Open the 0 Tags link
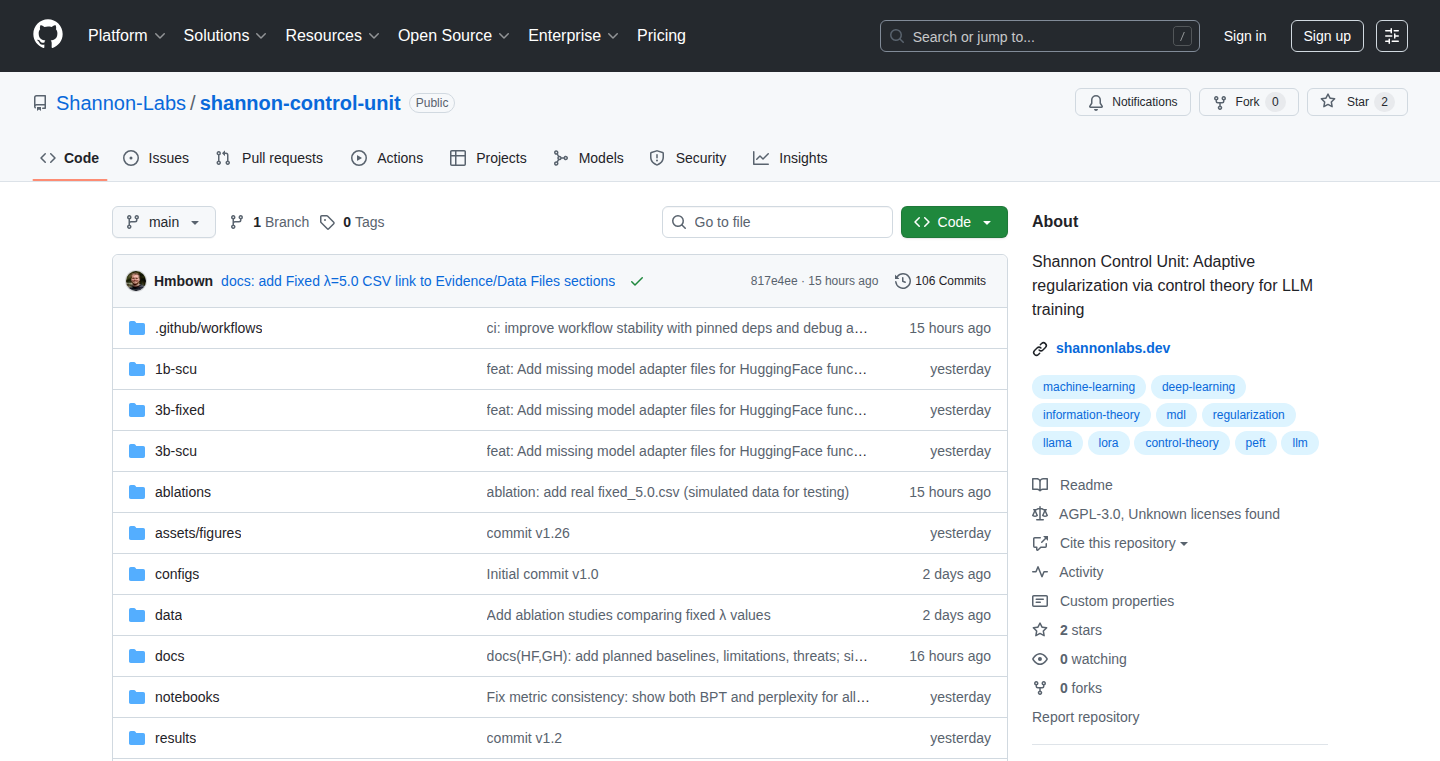The width and height of the screenshot is (1440, 761). point(352,222)
